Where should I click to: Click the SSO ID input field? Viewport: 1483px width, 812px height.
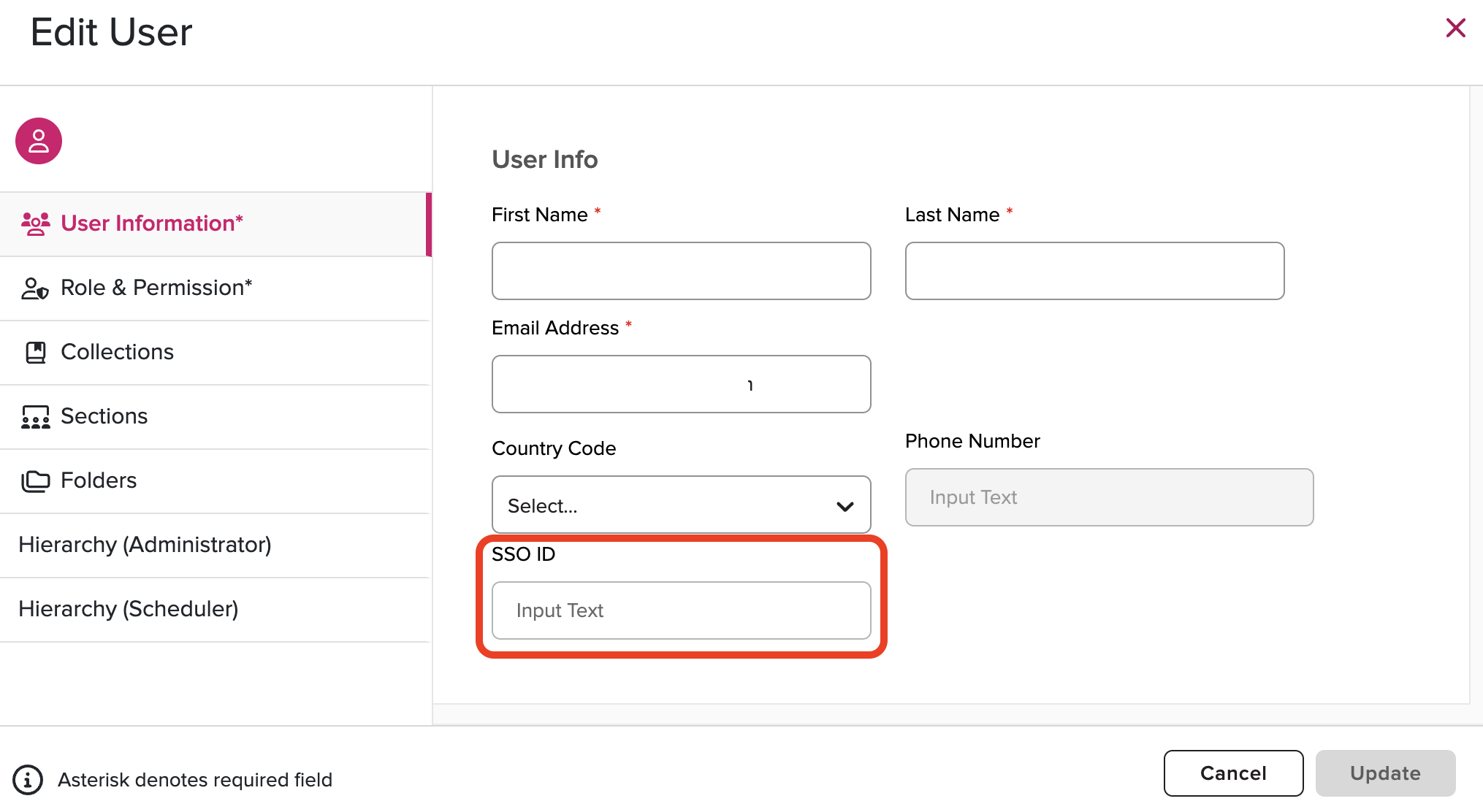pos(681,610)
